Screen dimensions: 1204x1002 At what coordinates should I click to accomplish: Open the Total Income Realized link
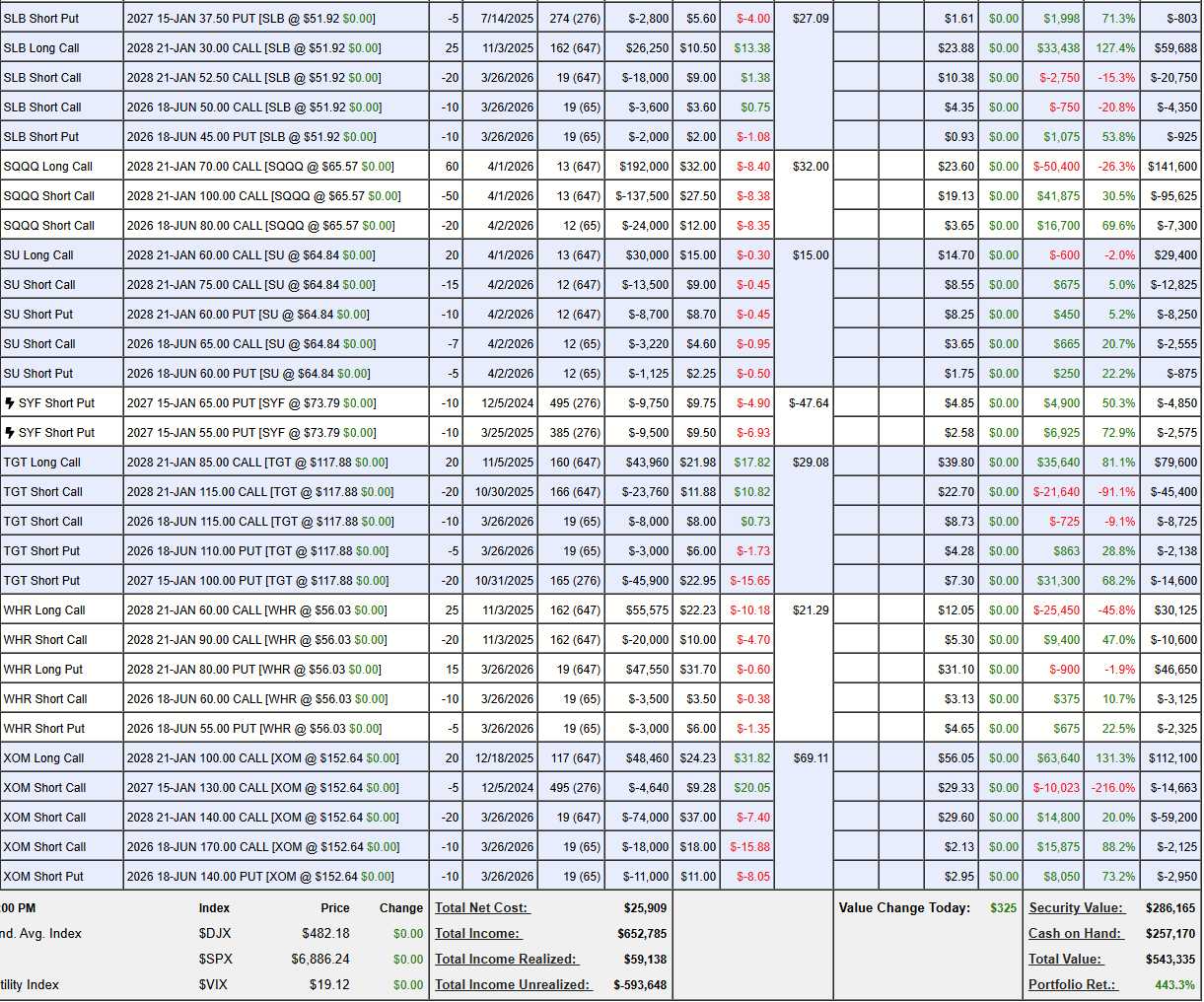pyautogui.click(x=506, y=960)
